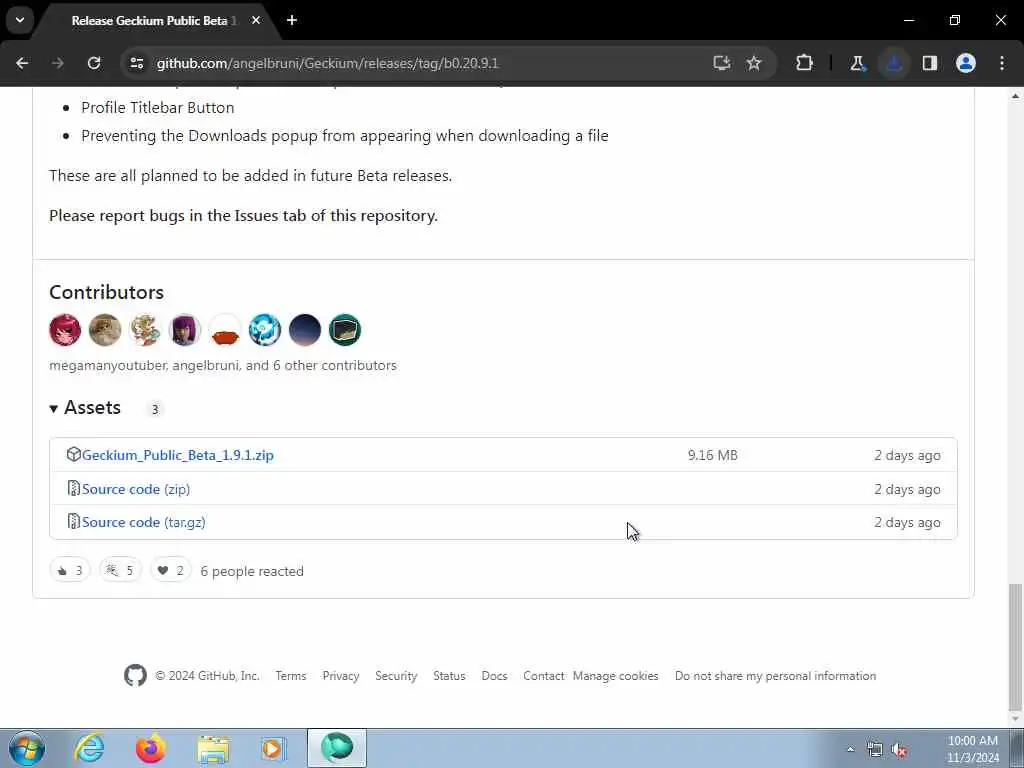The image size is (1024, 768).
Task: Click the 9.16 MB file size text
Action: click(712, 455)
